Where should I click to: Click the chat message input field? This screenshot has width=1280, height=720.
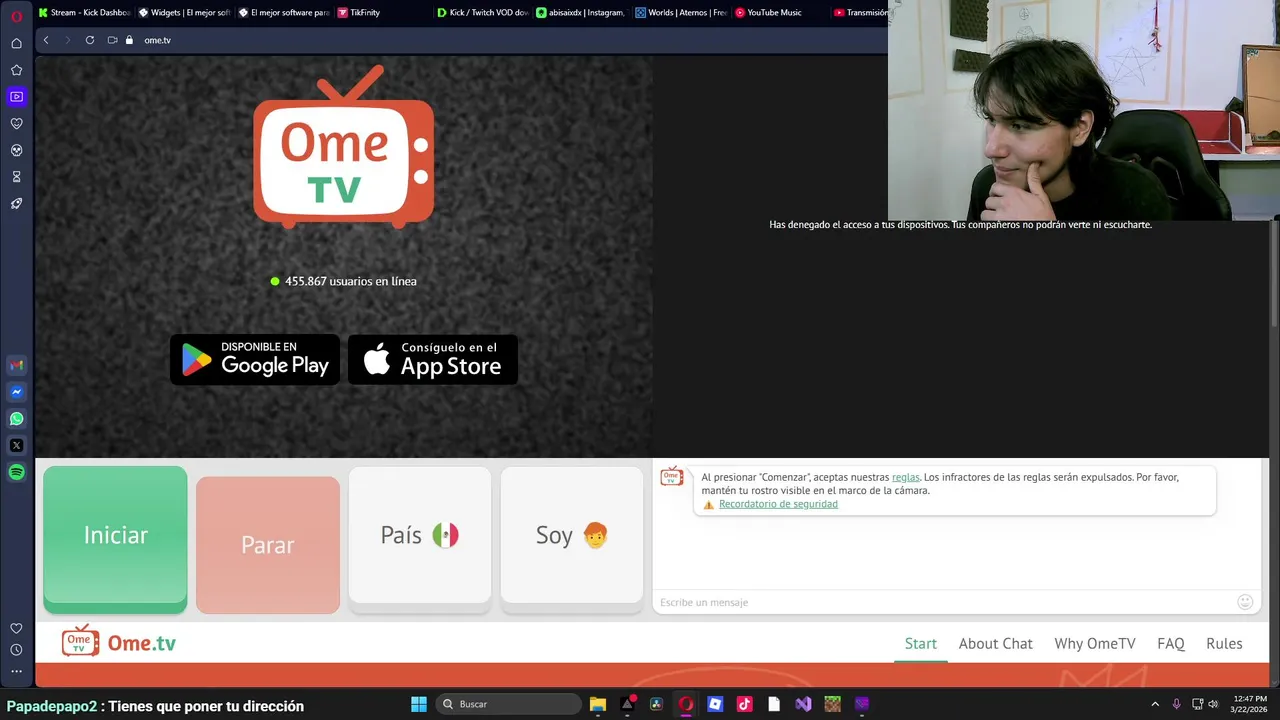[945, 602]
